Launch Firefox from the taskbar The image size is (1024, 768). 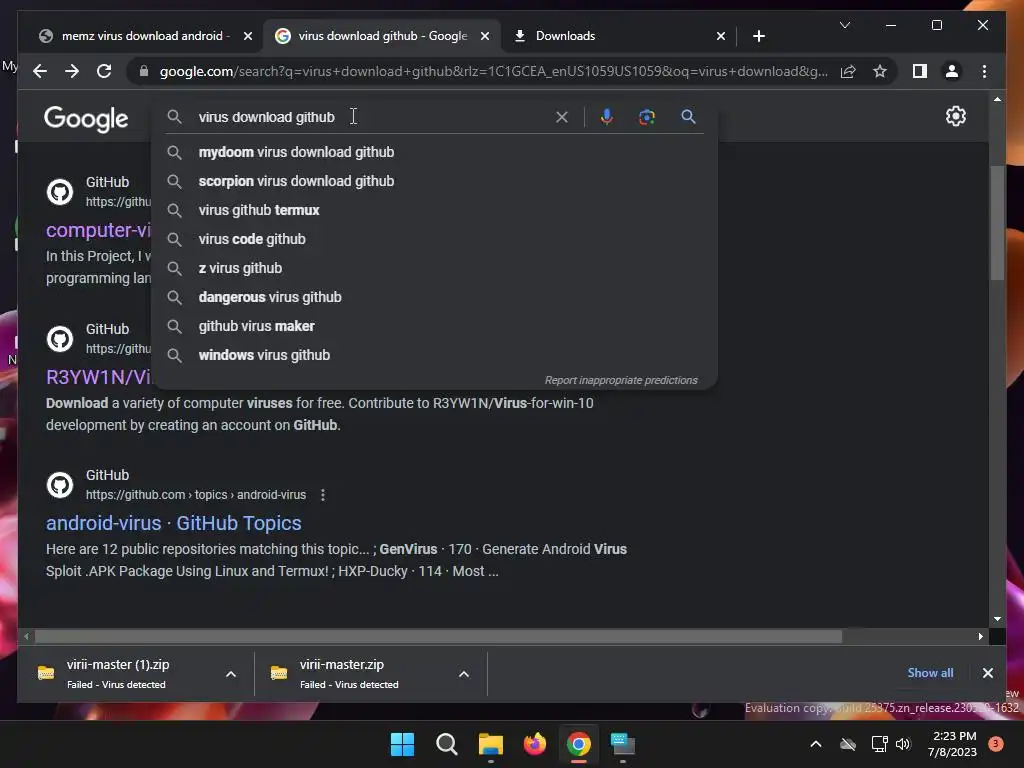[x=535, y=744]
